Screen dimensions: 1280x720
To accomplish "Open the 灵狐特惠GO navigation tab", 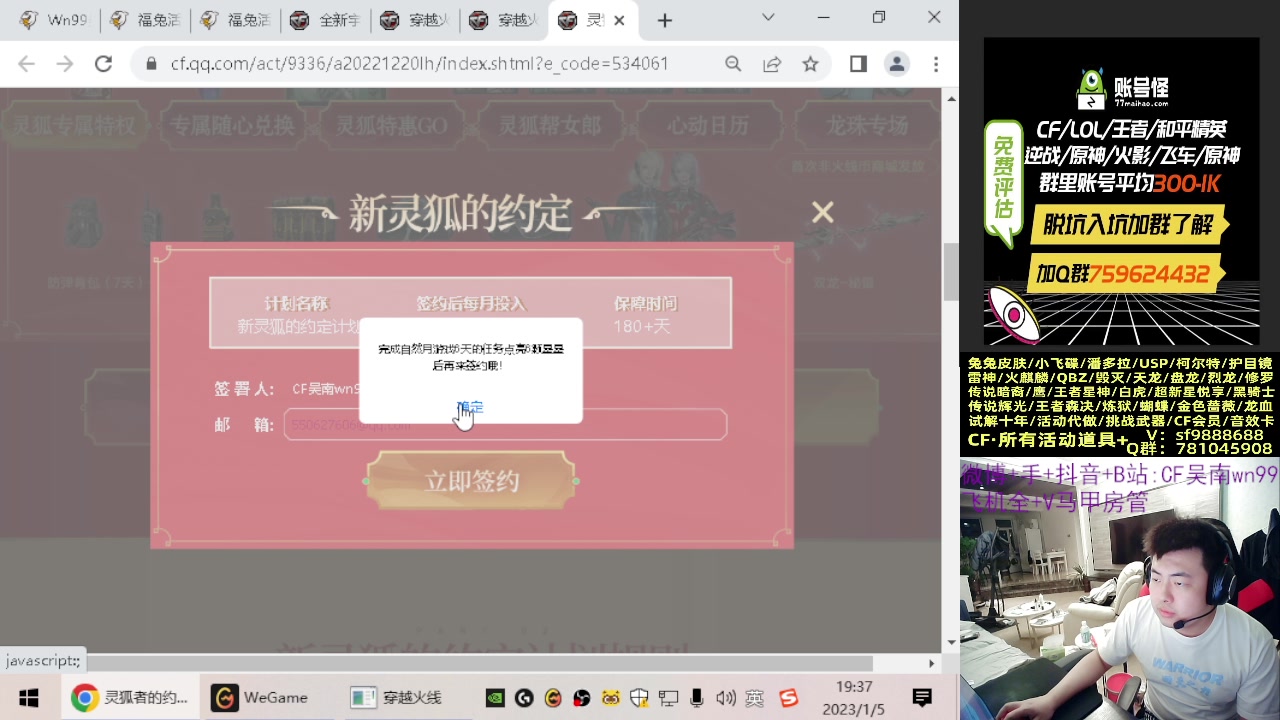I will click(390, 125).
